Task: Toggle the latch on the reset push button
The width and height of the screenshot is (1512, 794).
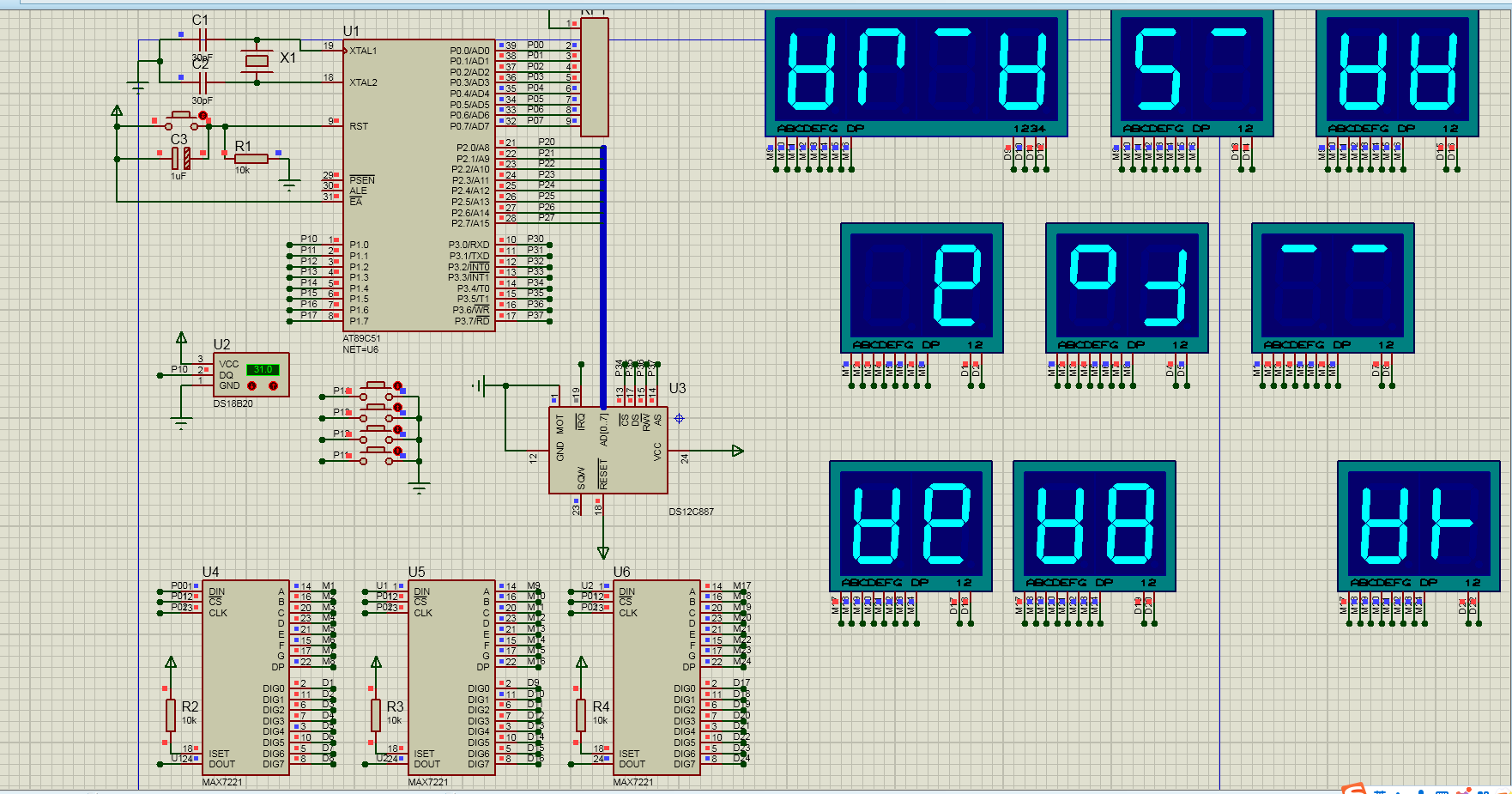Action: (203, 115)
